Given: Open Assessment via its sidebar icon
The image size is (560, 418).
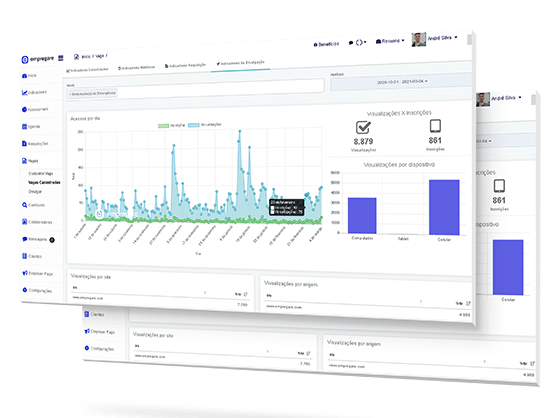Looking at the screenshot, I should 24,109.
